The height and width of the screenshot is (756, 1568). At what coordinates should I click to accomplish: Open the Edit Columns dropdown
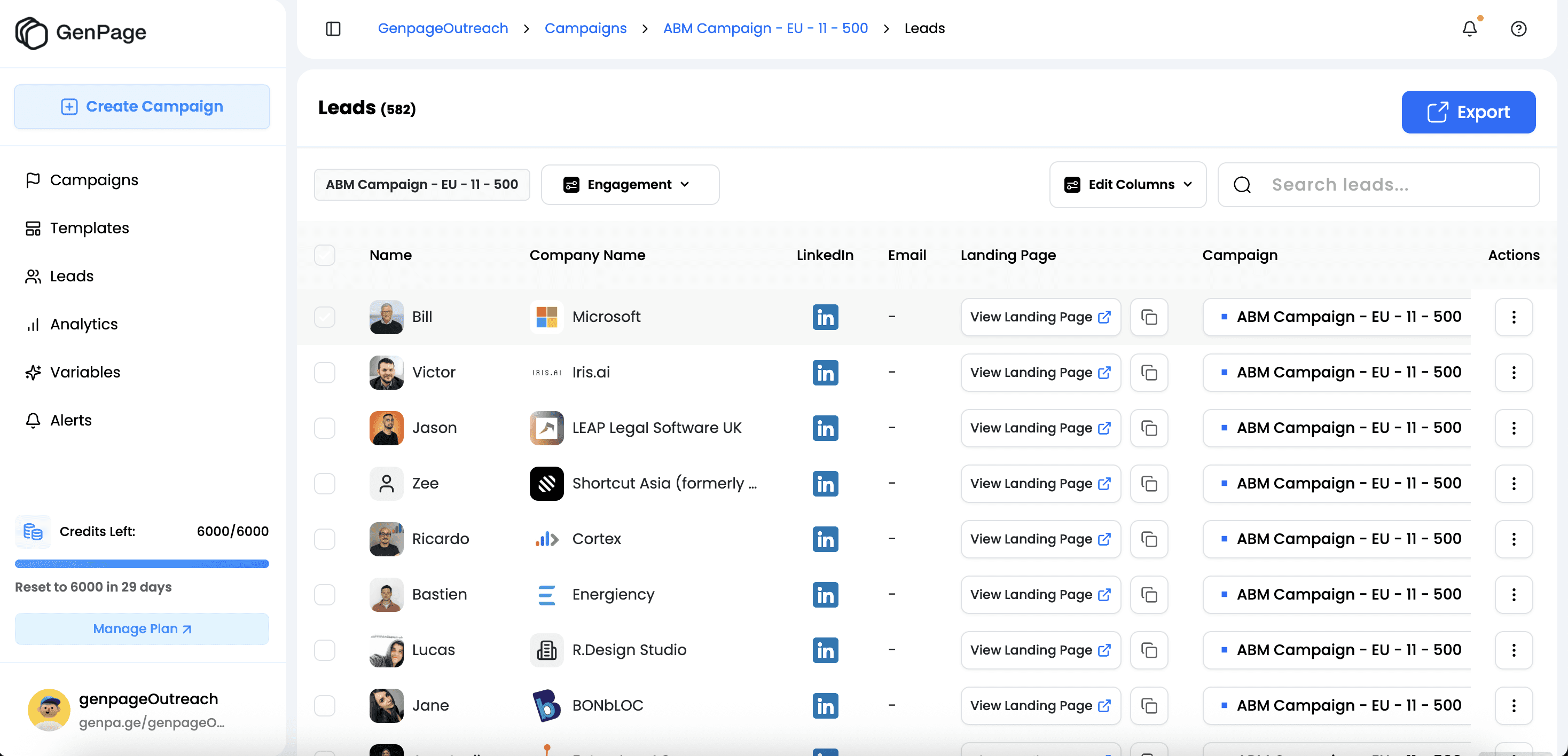tap(1127, 184)
